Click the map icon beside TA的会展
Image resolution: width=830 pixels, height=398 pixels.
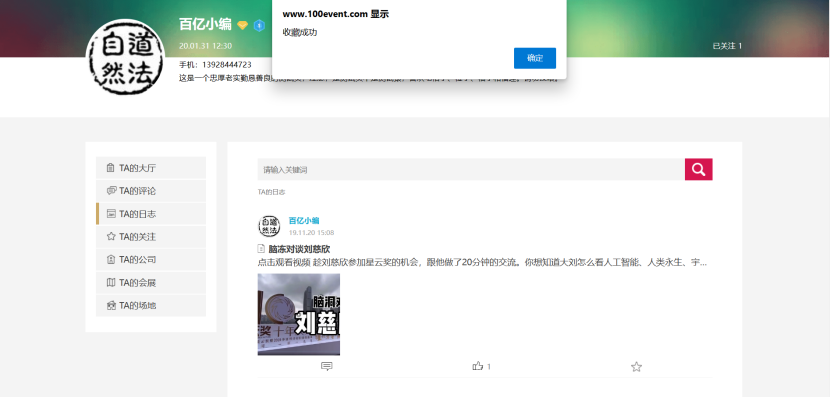(111, 283)
